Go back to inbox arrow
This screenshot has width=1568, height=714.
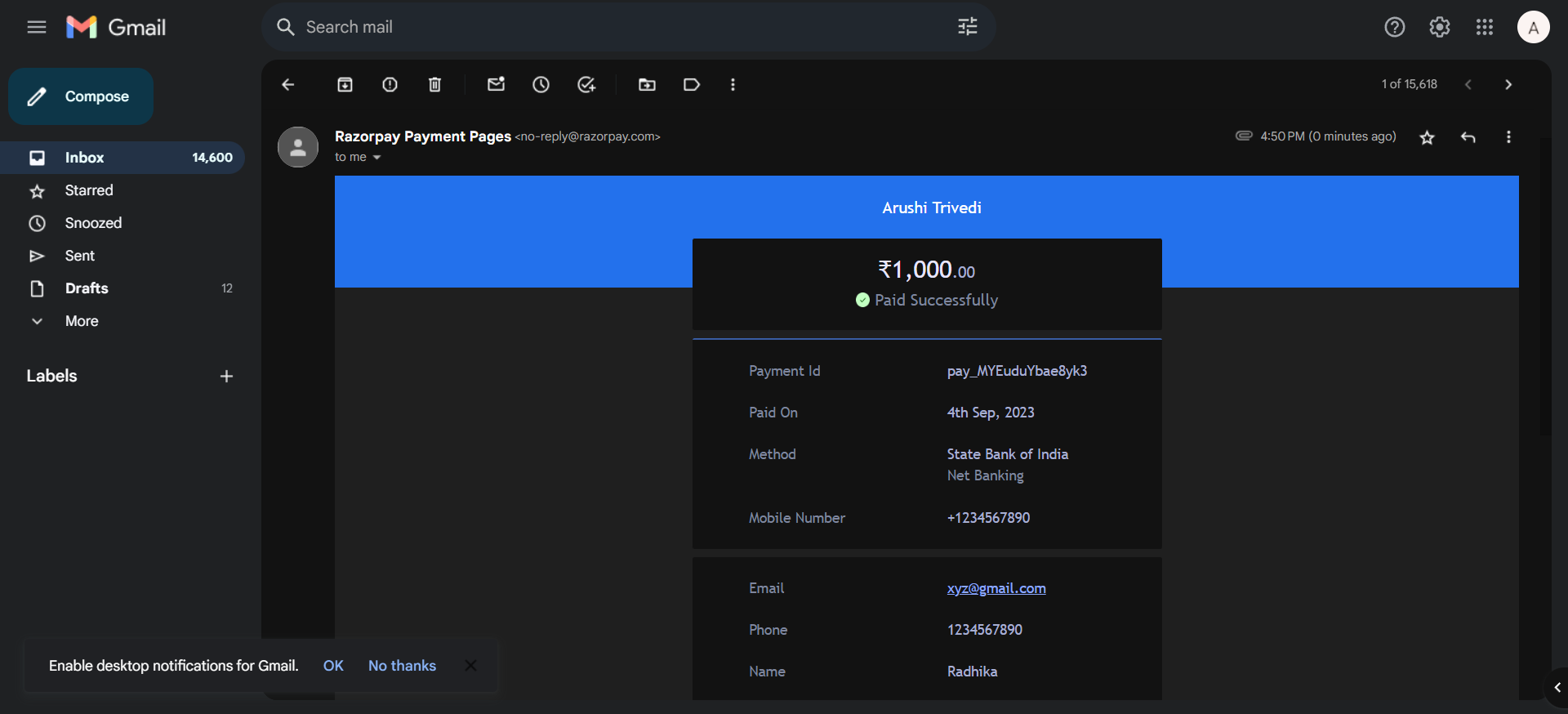[x=287, y=84]
